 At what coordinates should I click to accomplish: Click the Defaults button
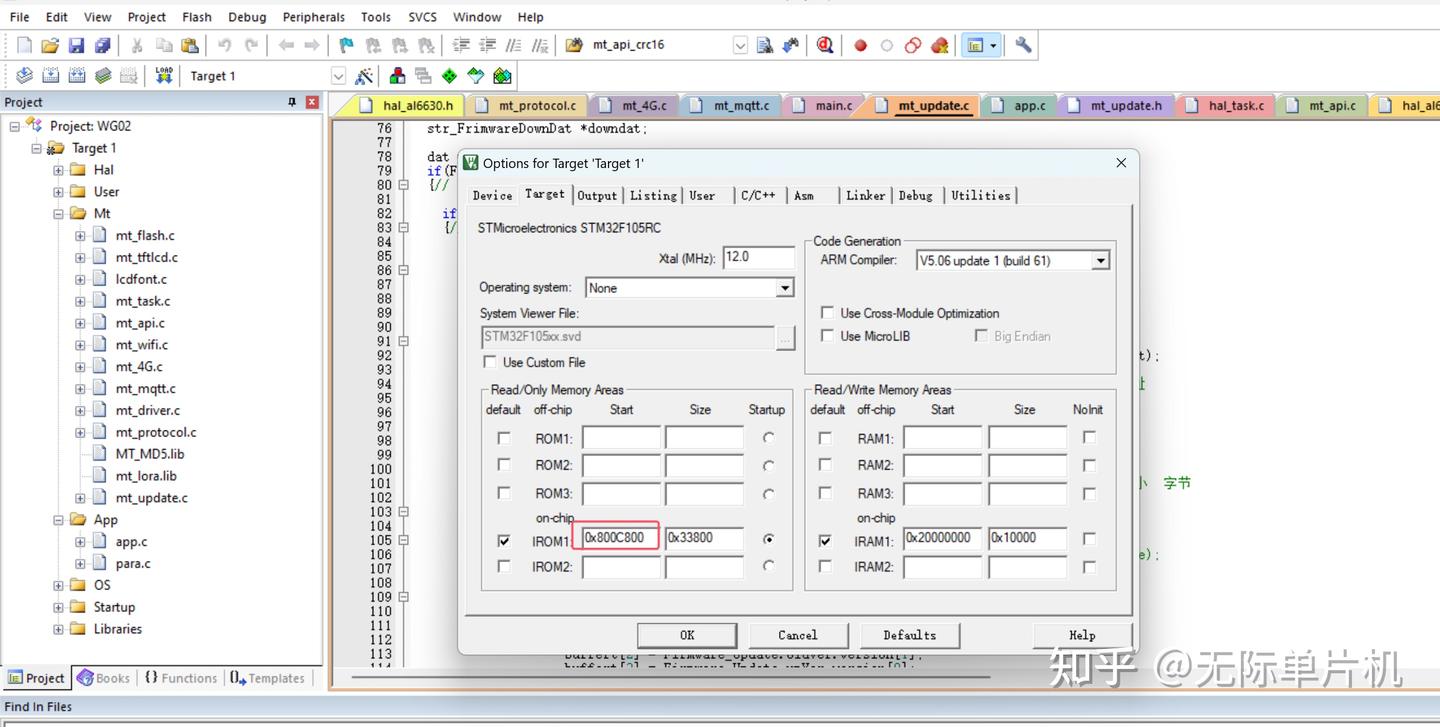[x=910, y=635]
